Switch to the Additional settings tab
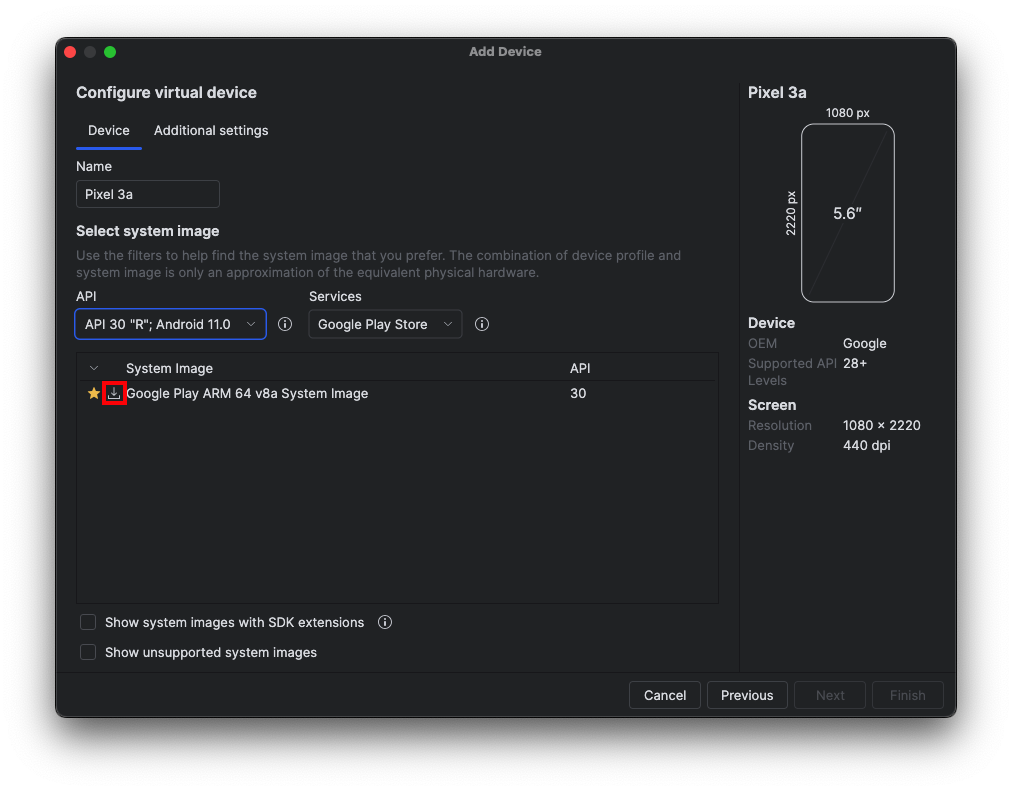This screenshot has width=1012, height=791. coord(211,130)
